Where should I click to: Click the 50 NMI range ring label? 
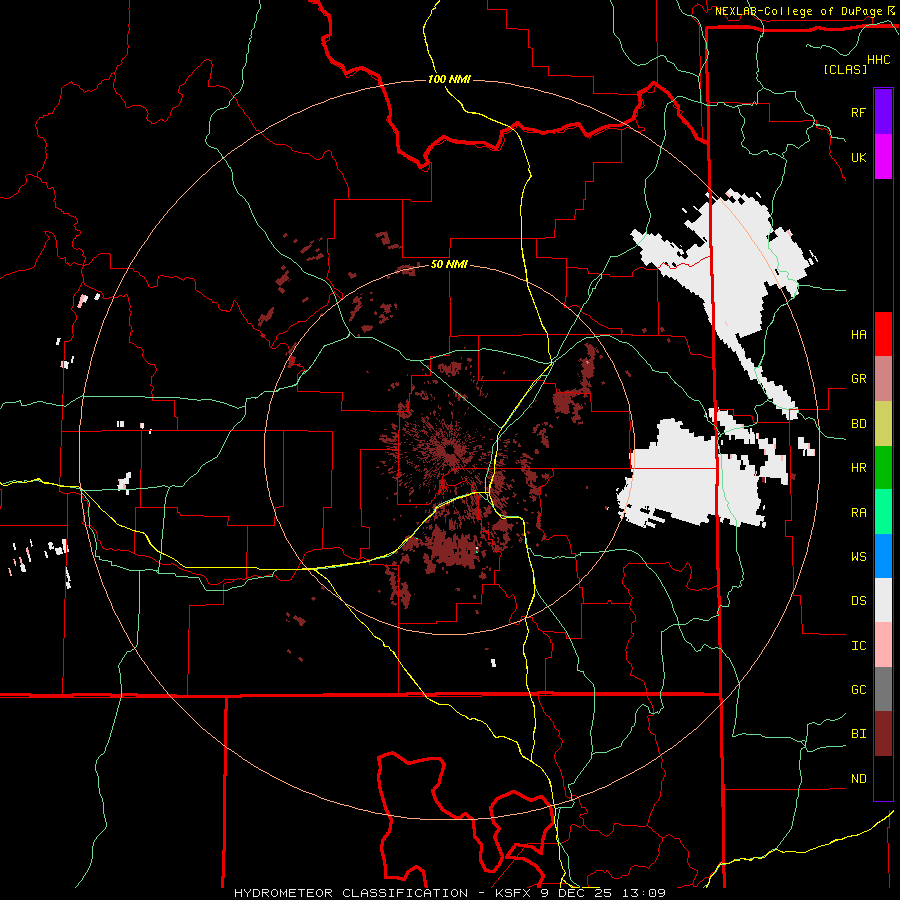point(449,264)
